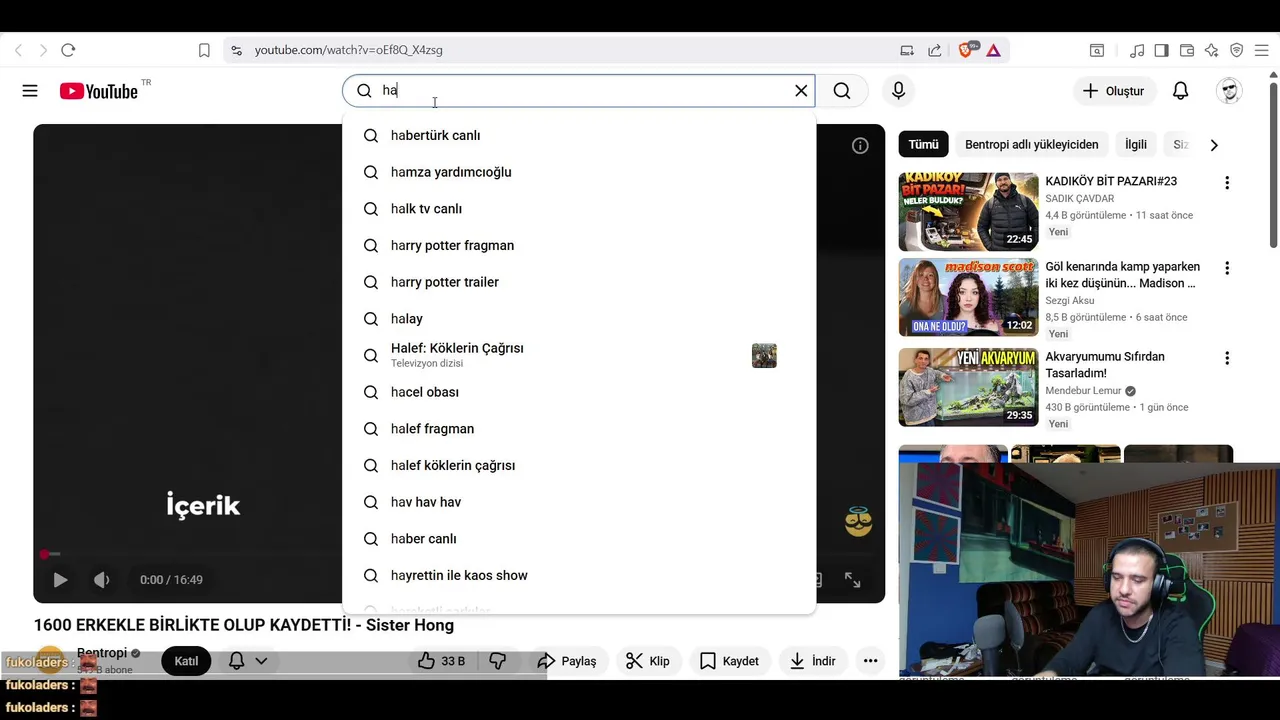
Task: Select the İlgili filter chip
Action: click(1136, 145)
